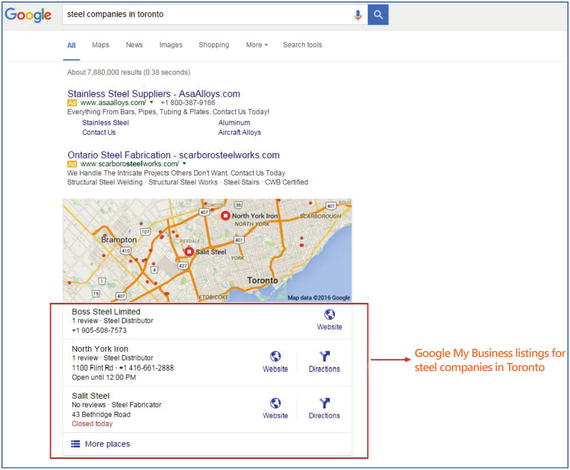Click the www.asaalloys.com green URL
Image resolution: width=570 pixels, height=470 pixels.
[x=113, y=103]
